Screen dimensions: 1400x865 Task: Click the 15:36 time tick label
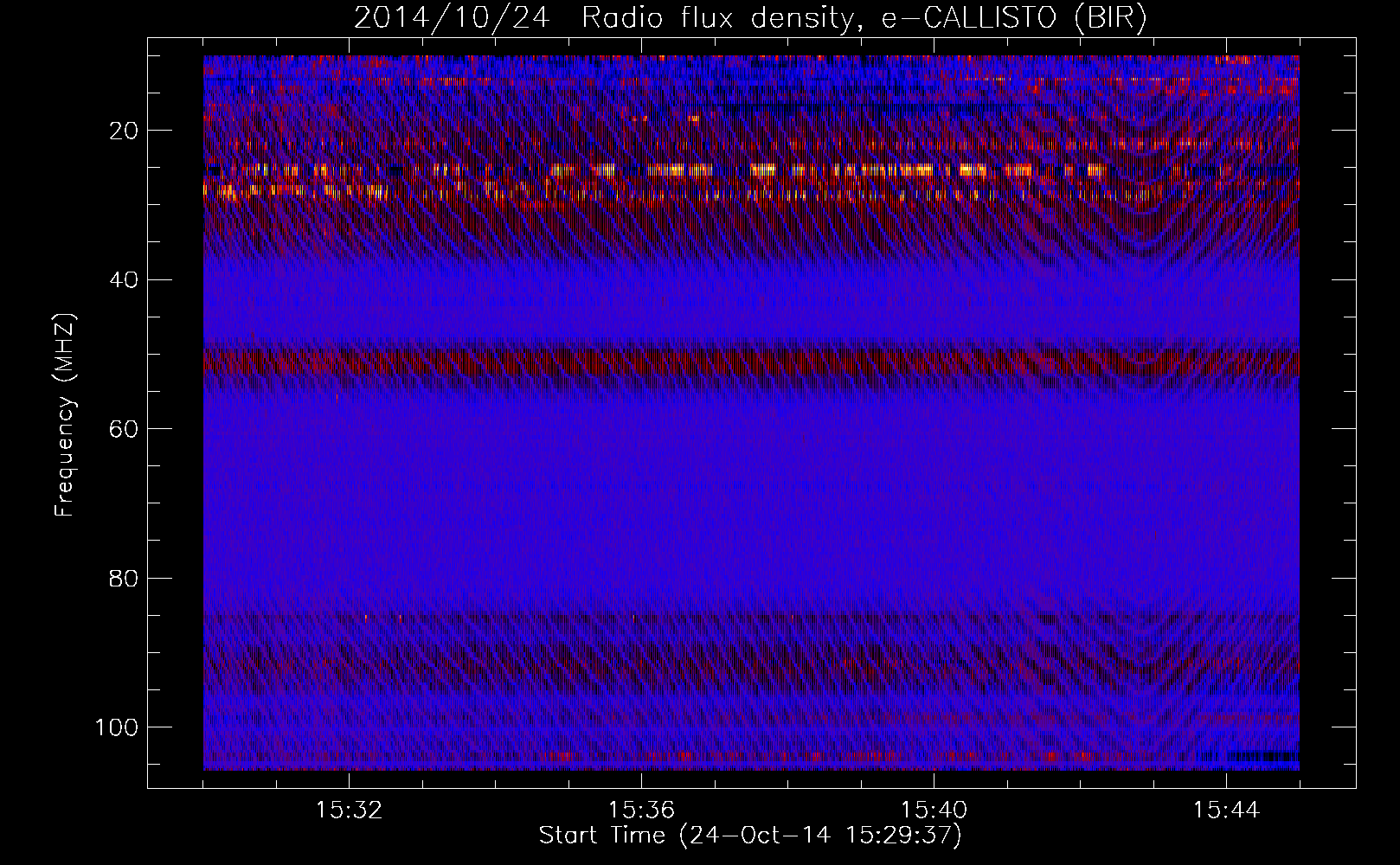pyautogui.click(x=641, y=811)
